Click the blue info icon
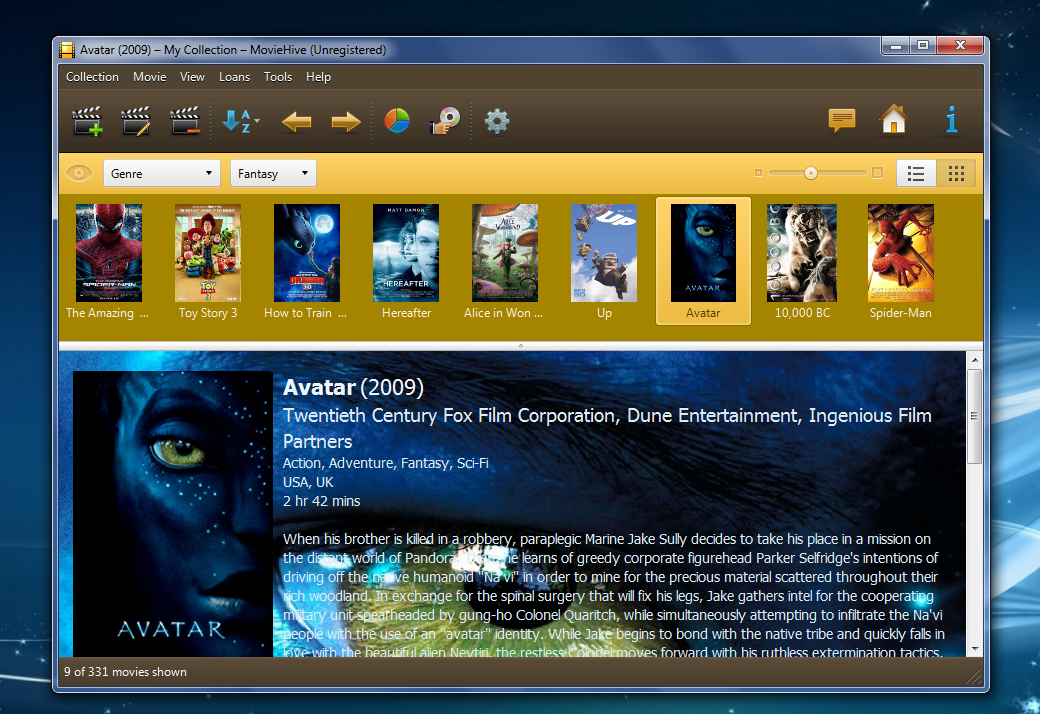This screenshot has height=714, width=1040. (952, 119)
